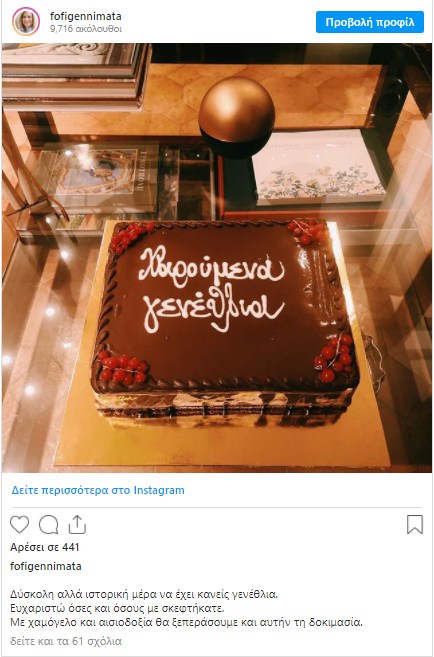Select the 9,716 ακόλουθοι followers count
434x657 pixels.
[x=86, y=29]
